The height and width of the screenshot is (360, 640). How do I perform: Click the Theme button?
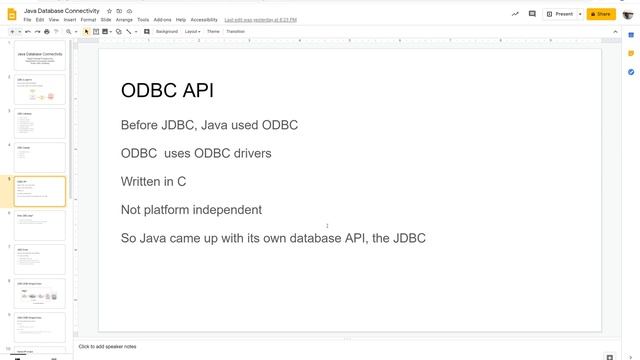click(213, 31)
